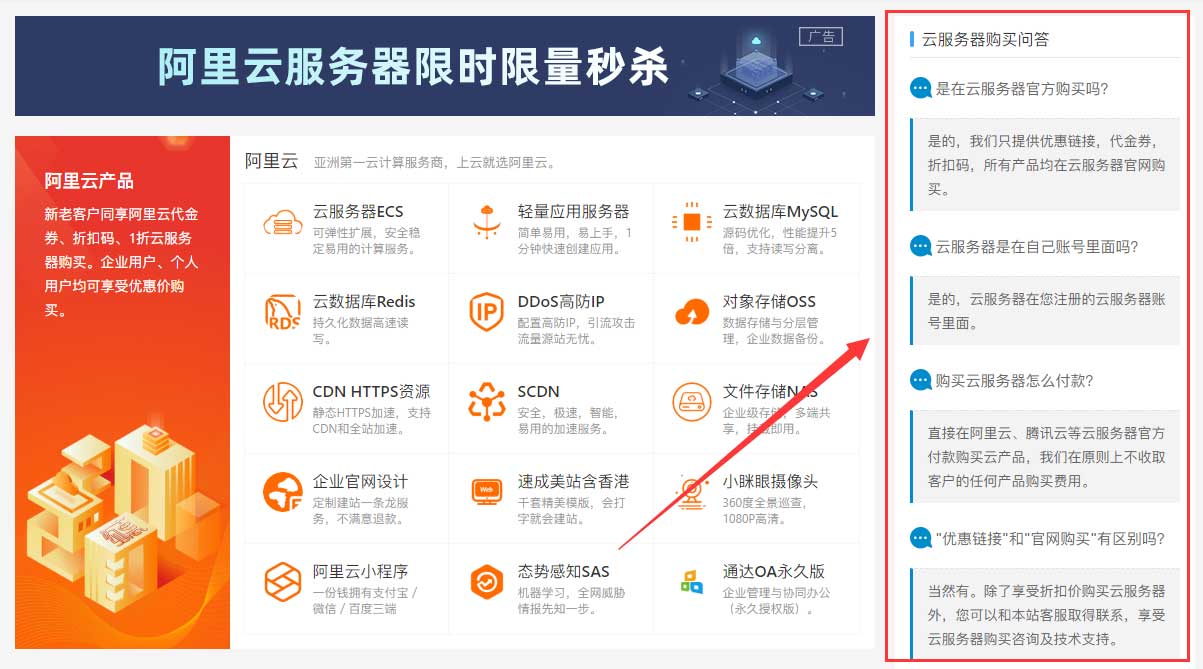Viewport: 1203px width, 669px height.
Task: Open the 轻量应用服务器 product link
Action: click(x=573, y=212)
